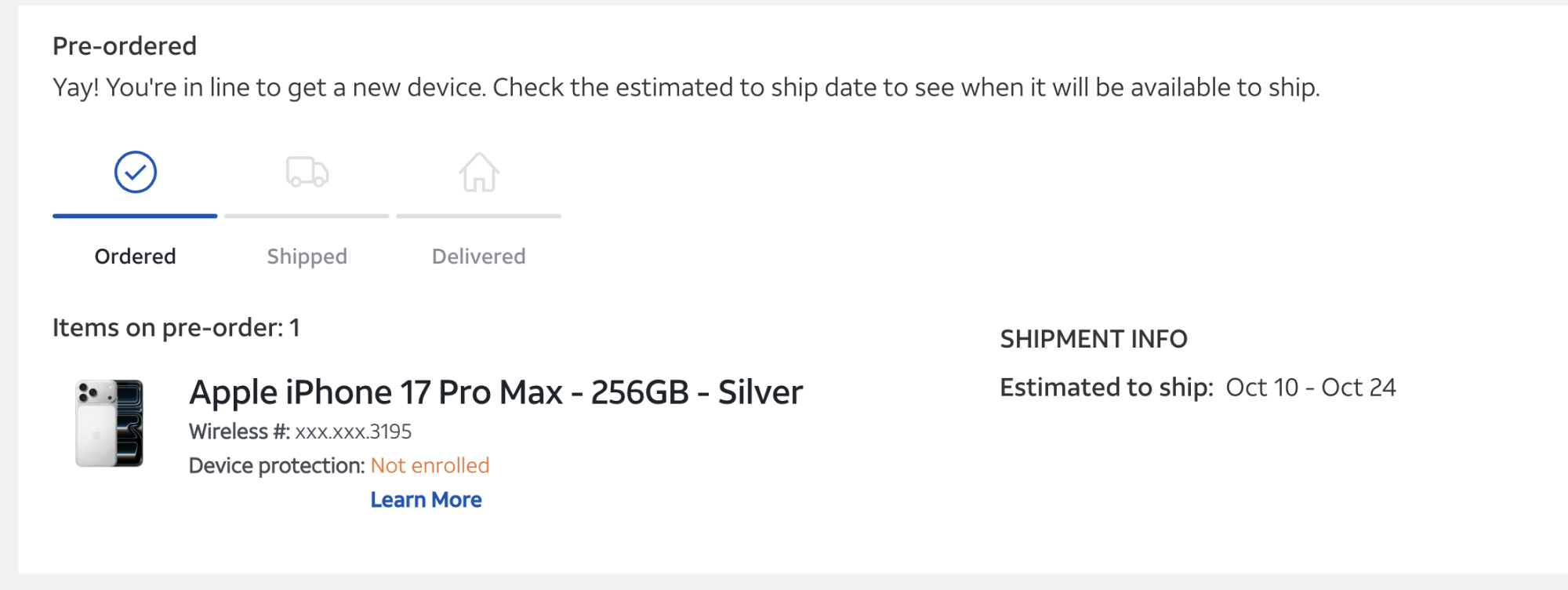This screenshot has height=590, width=1568.
Task: Click the Oct 10 - Oct 24 date range
Action: (1311, 388)
